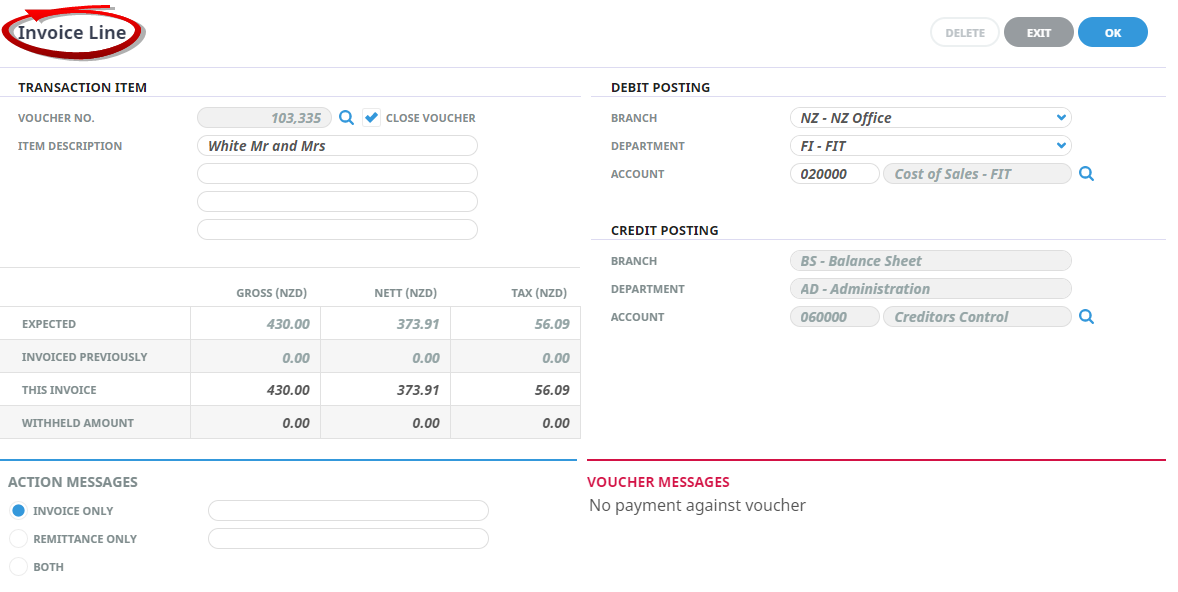
Task: Open debit posting account lookup search icon
Action: tap(1086, 174)
